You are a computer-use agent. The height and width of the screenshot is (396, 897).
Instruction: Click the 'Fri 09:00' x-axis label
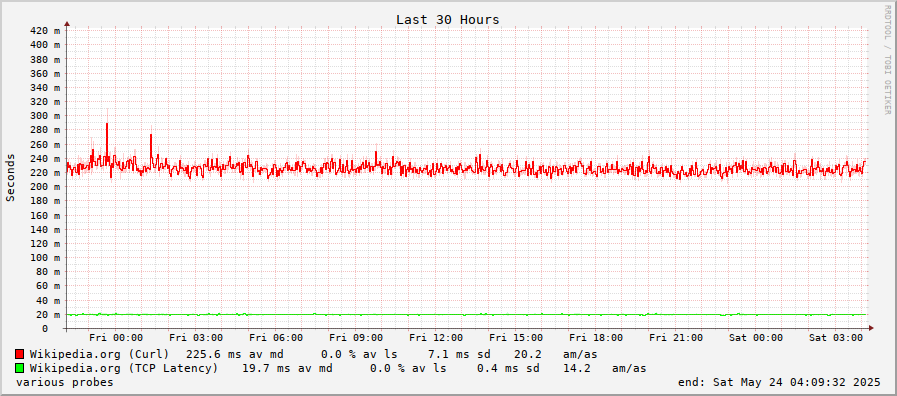[x=356, y=339]
